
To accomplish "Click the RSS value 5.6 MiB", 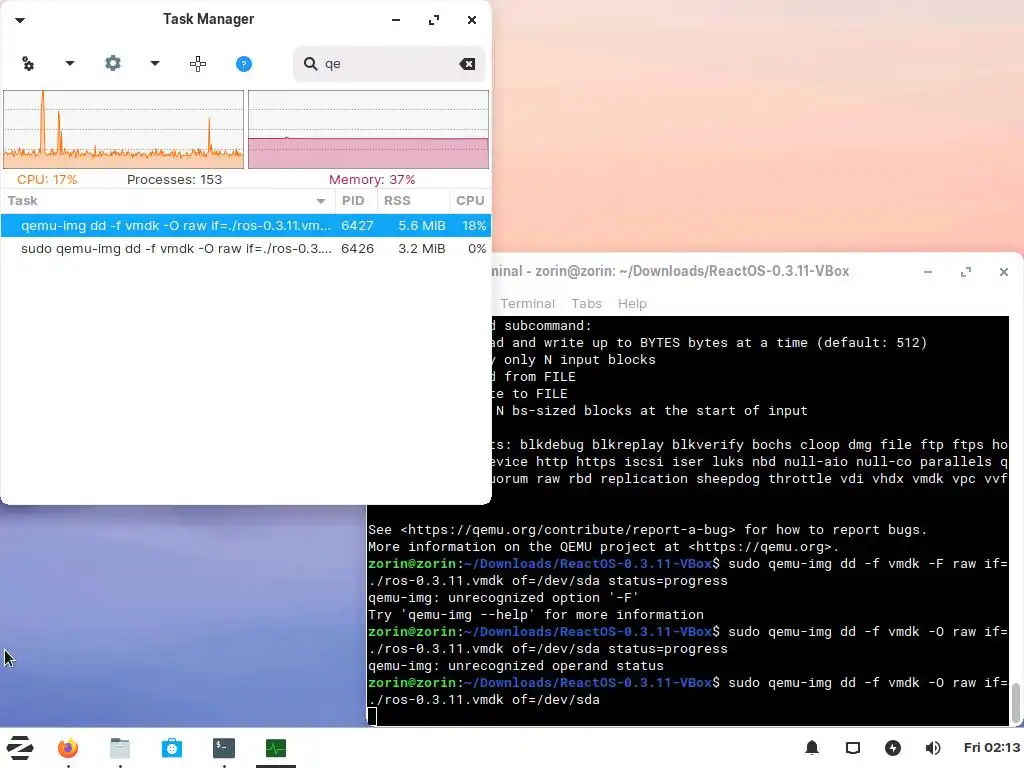I will pos(422,225).
